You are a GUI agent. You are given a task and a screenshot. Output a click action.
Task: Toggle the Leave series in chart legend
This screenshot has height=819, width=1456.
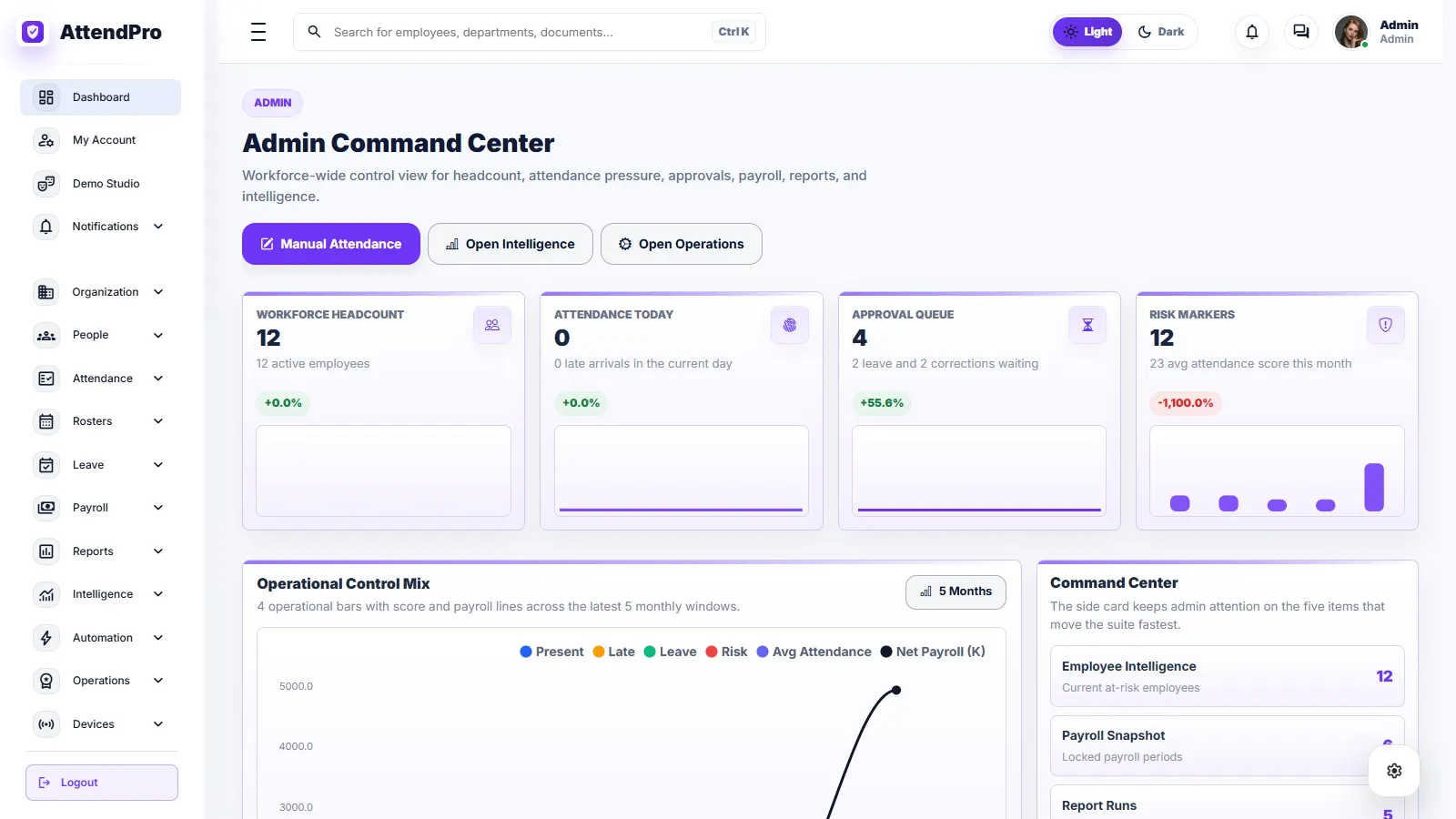pyautogui.click(x=670, y=652)
